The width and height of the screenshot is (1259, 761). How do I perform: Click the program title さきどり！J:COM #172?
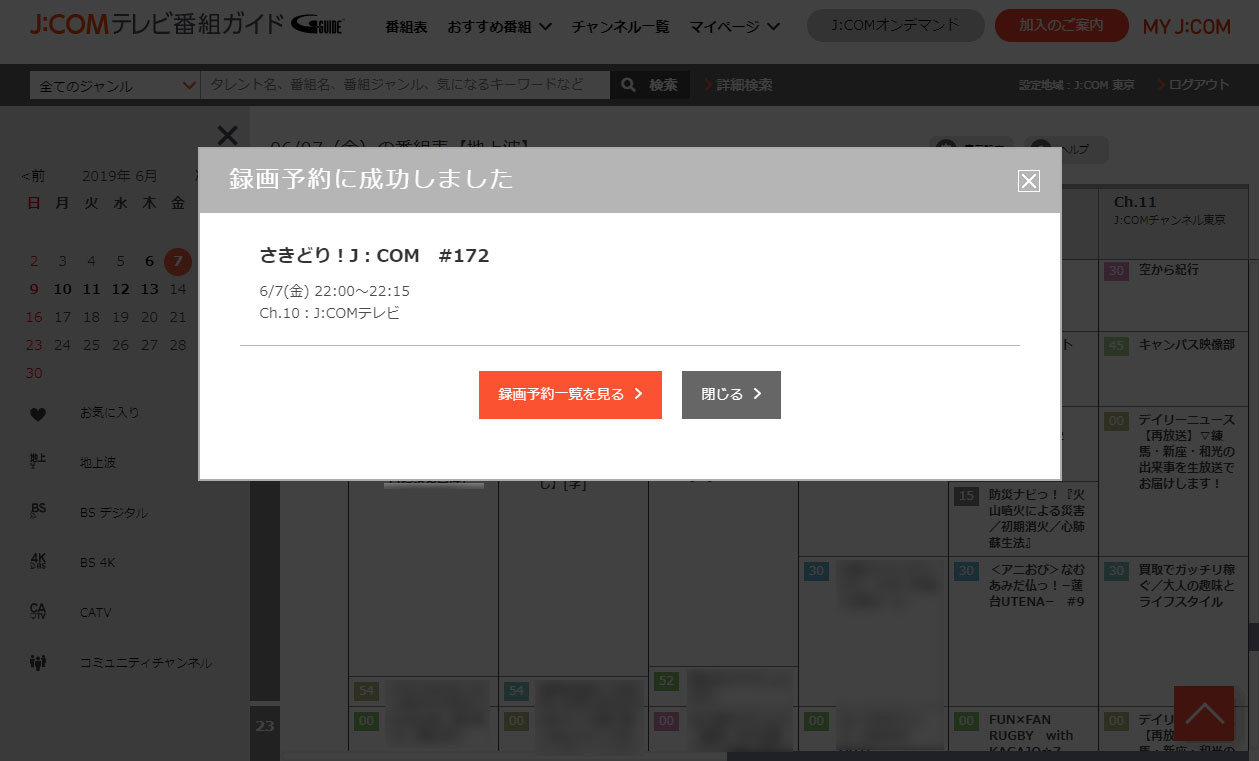point(374,255)
